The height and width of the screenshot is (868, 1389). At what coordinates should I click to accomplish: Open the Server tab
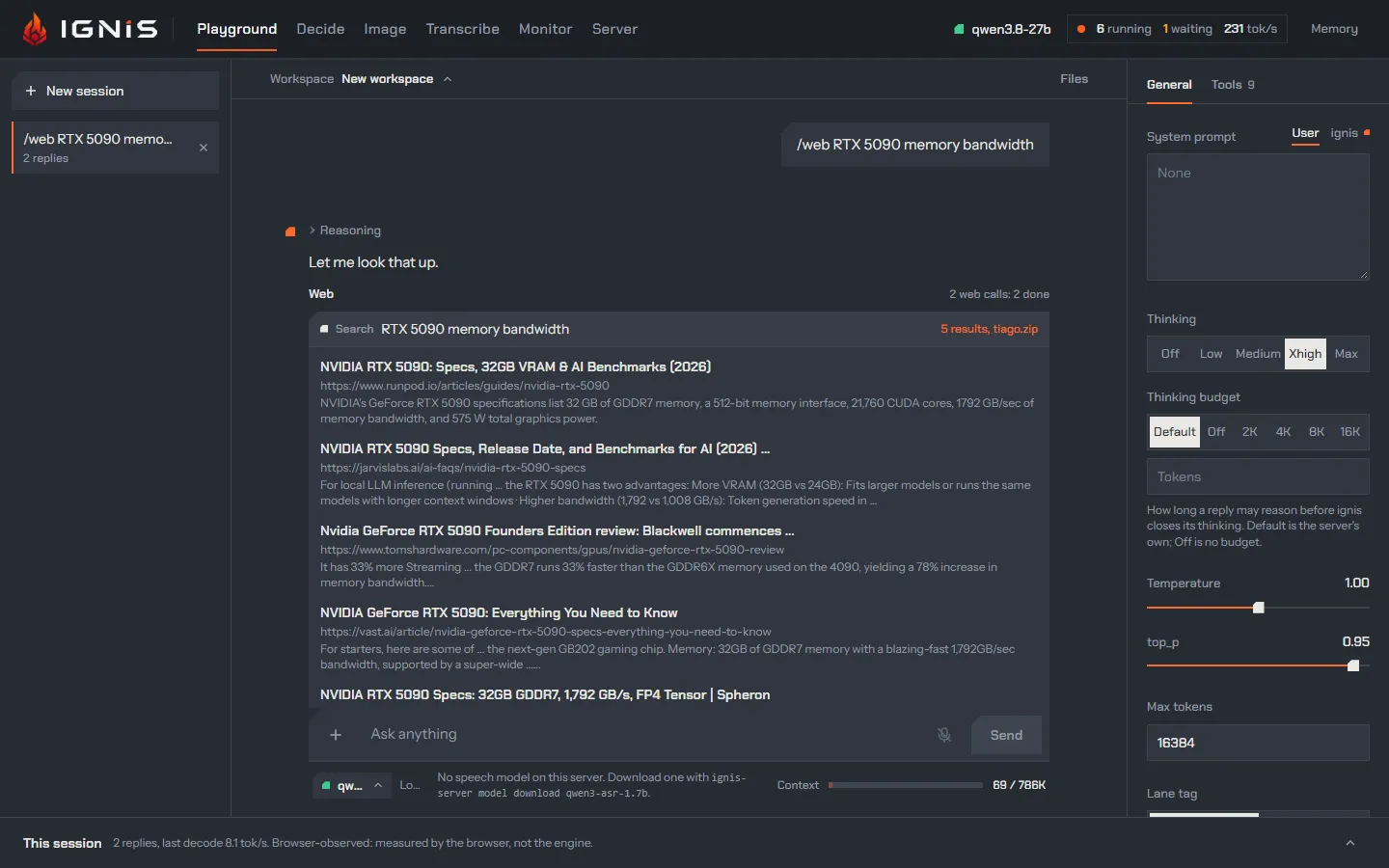click(x=614, y=29)
